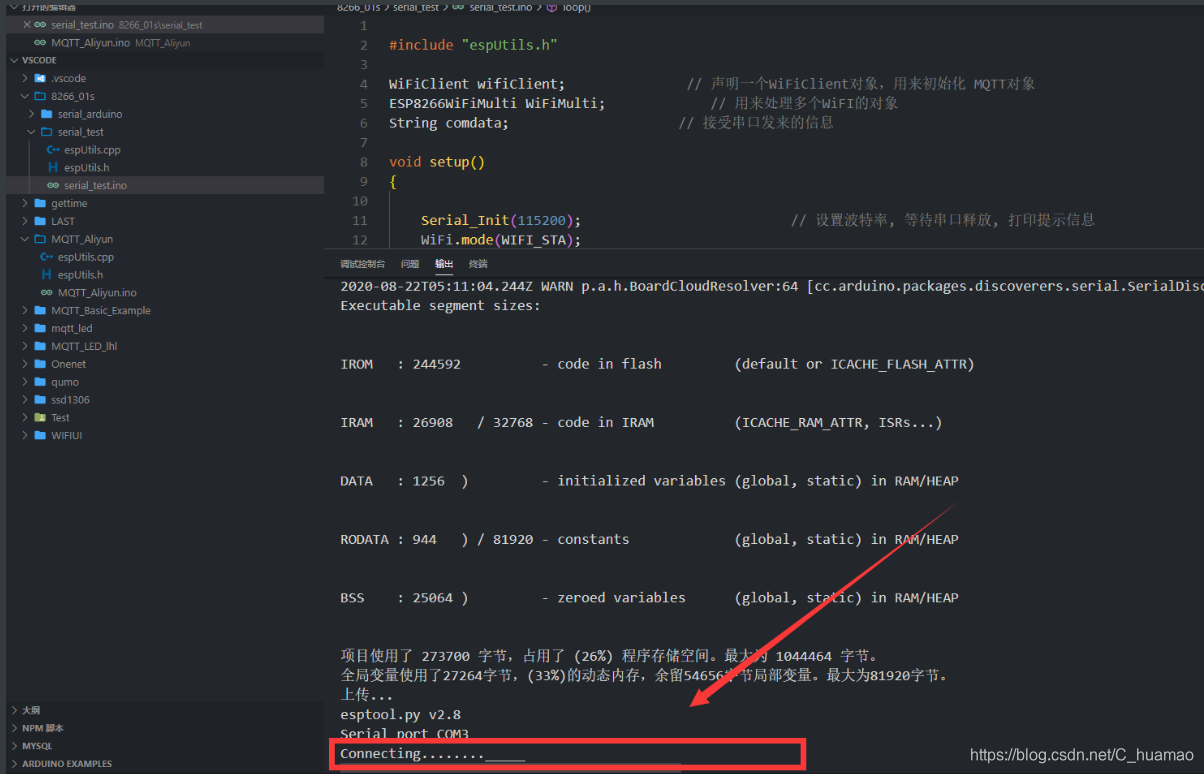Click the #include "espUtils.h" code line

[473, 45]
